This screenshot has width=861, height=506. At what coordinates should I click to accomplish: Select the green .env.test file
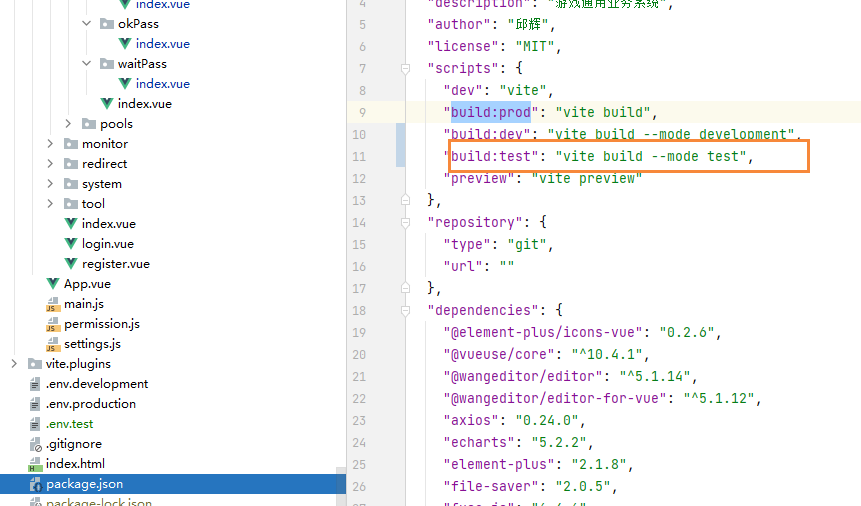[69, 424]
